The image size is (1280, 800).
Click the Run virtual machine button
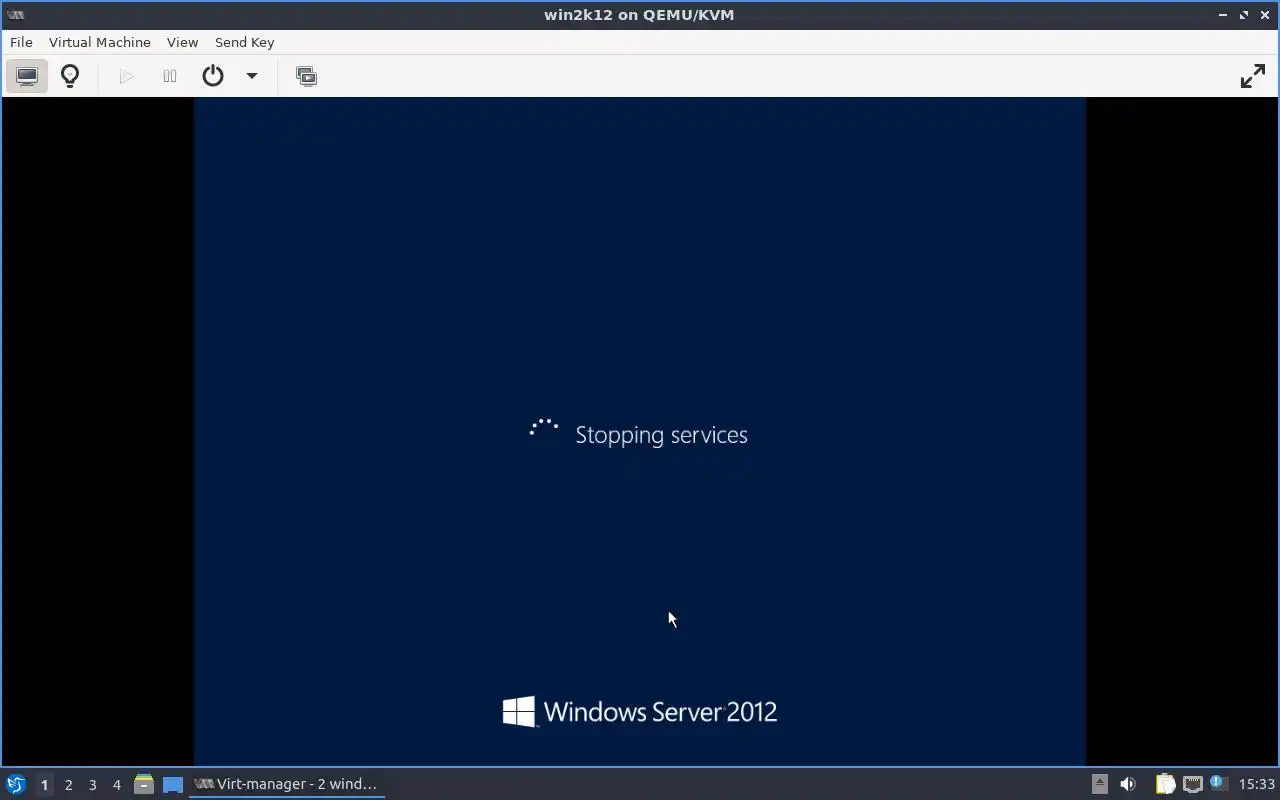pos(126,76)
